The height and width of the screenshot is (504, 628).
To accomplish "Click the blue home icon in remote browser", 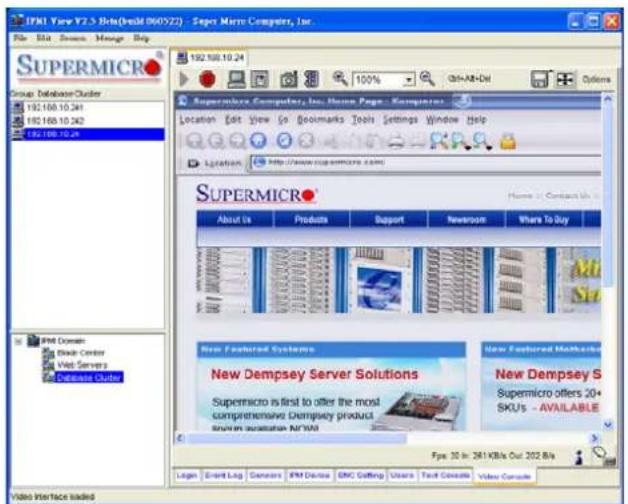I will 258,141.
